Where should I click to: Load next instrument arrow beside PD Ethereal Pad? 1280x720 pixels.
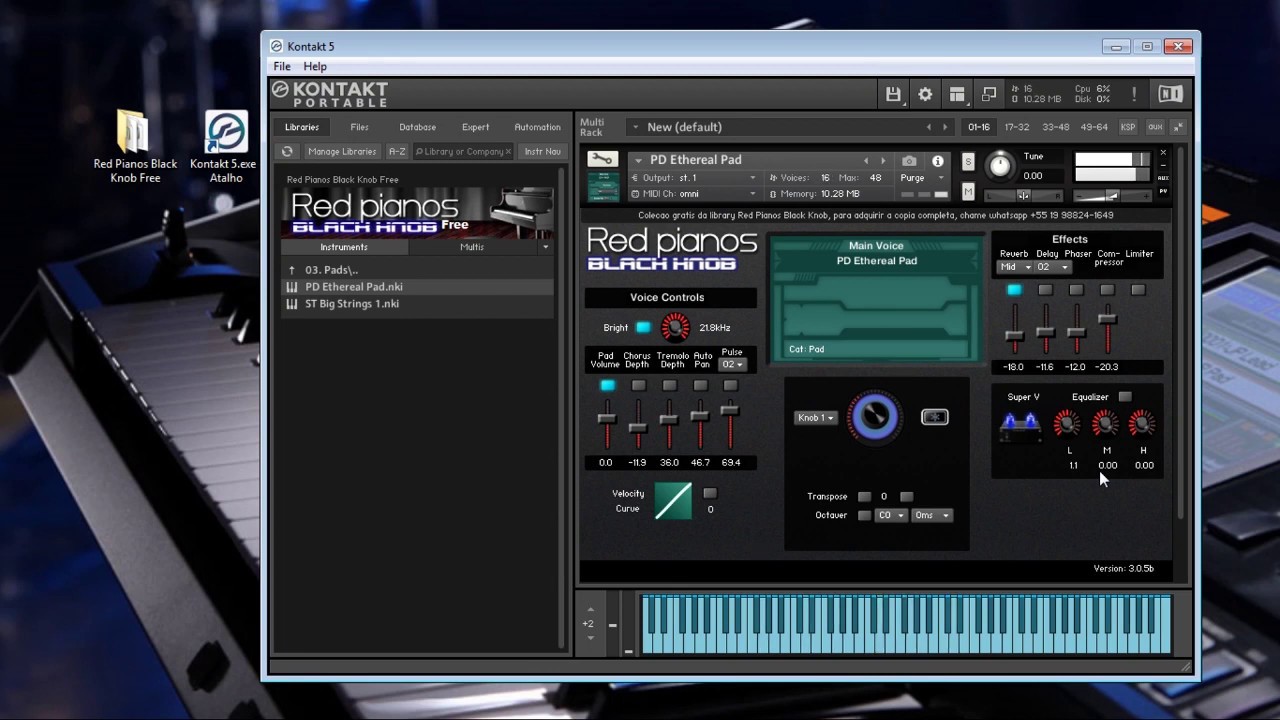click(882, 161)
